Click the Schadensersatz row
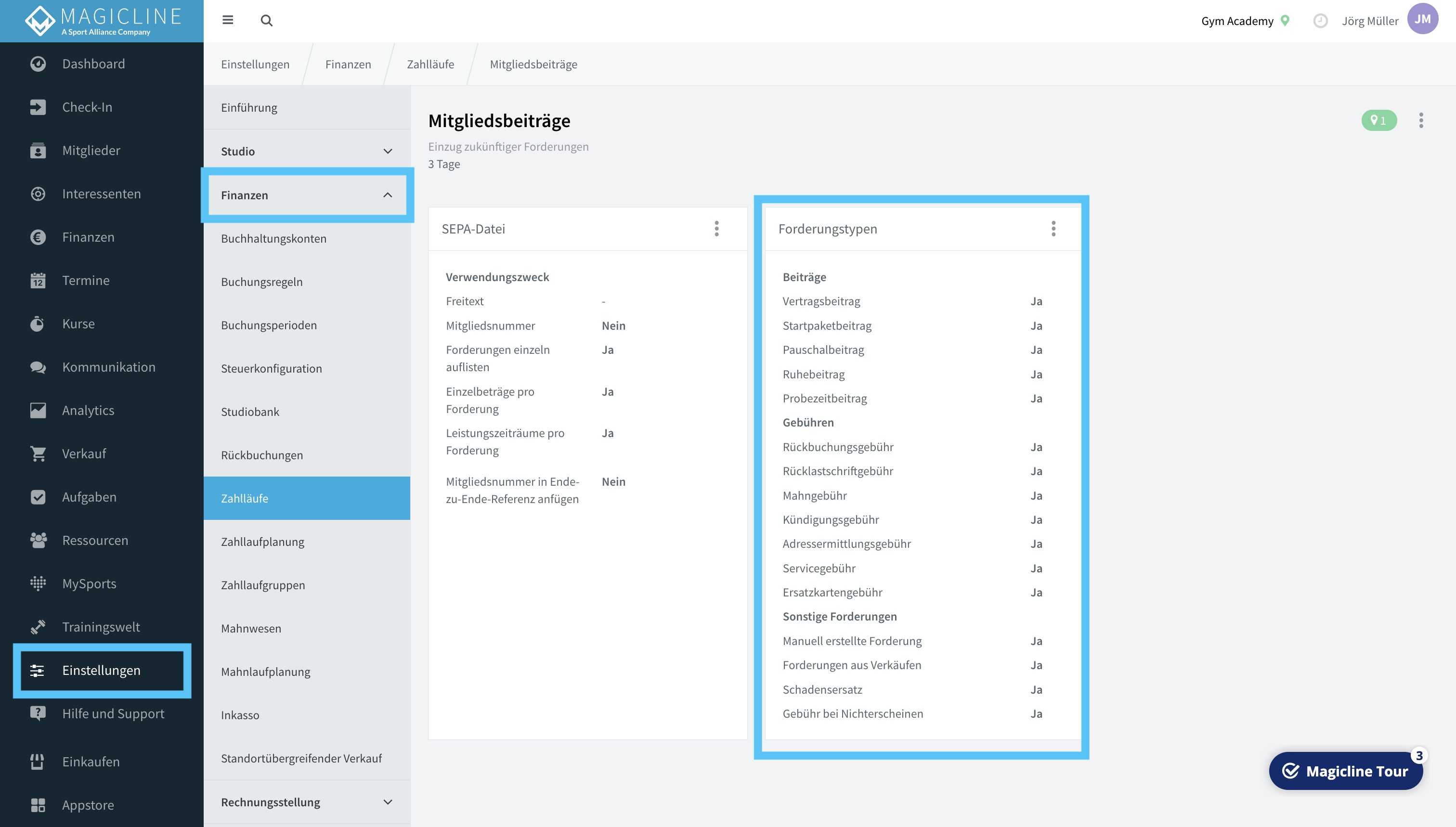Screen dimensions: 1456x827 912,689
